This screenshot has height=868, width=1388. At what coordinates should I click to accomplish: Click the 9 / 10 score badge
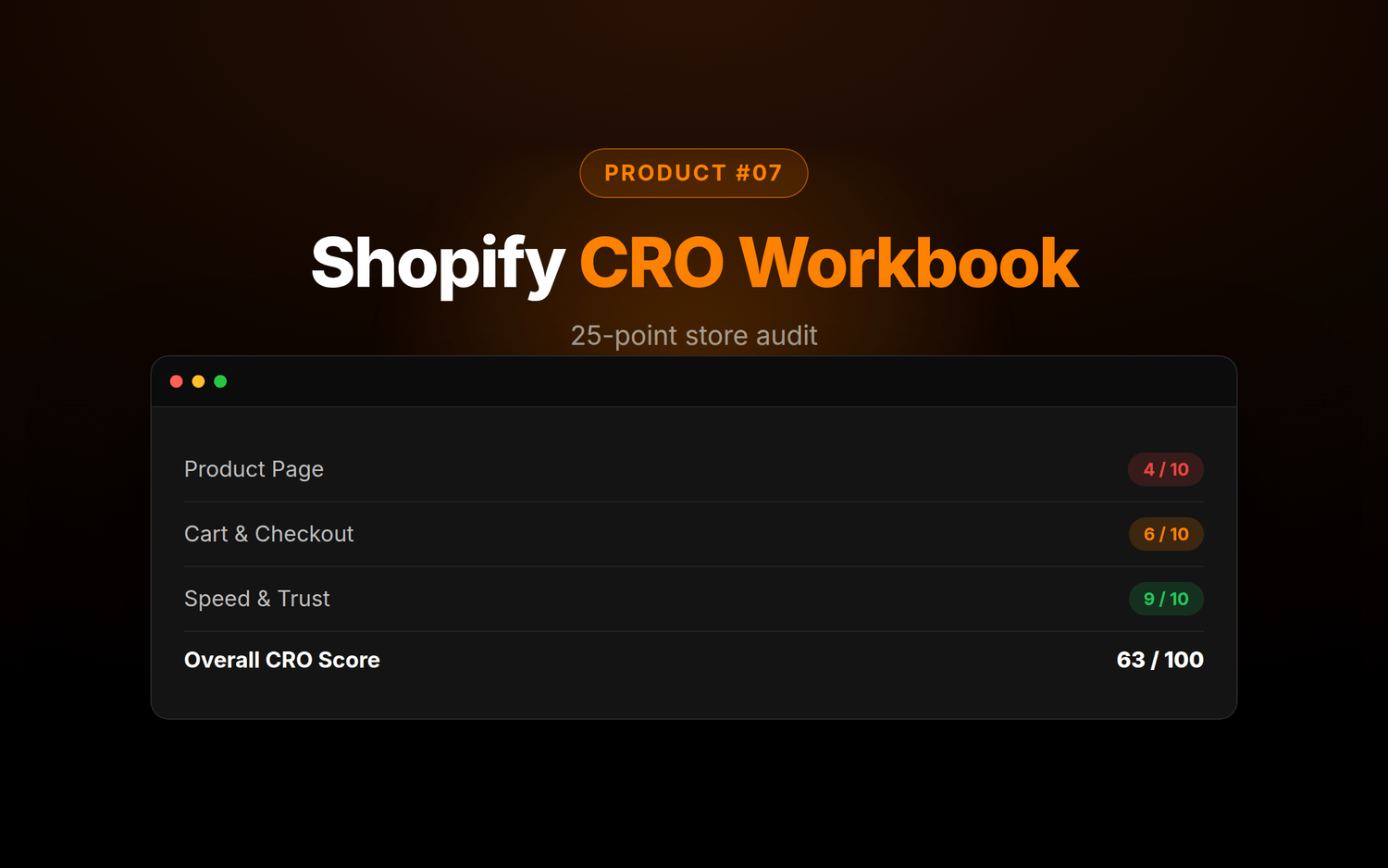[x=1166, y=599]
